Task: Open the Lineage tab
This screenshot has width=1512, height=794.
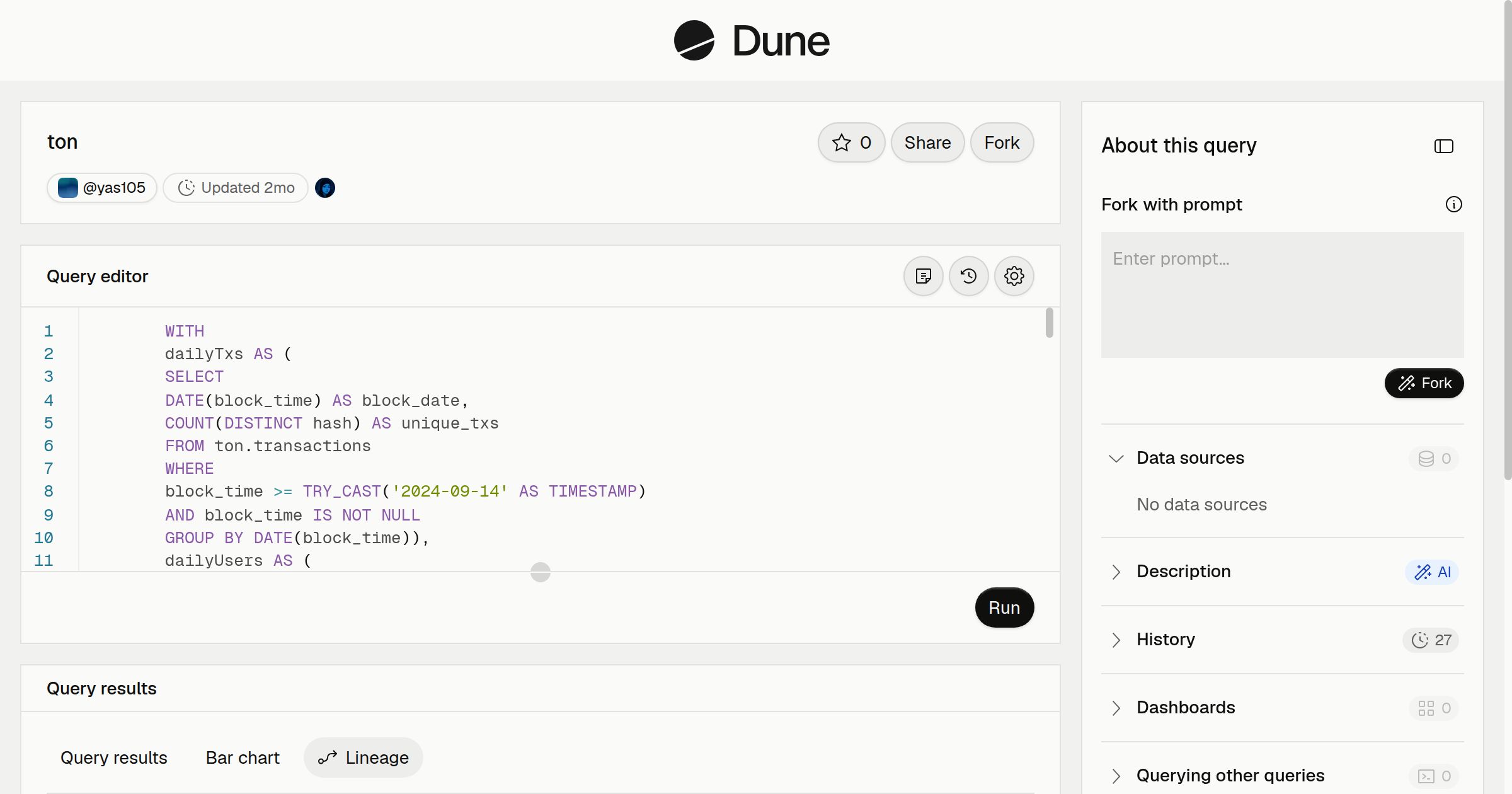Action: (x=364, y=757)
